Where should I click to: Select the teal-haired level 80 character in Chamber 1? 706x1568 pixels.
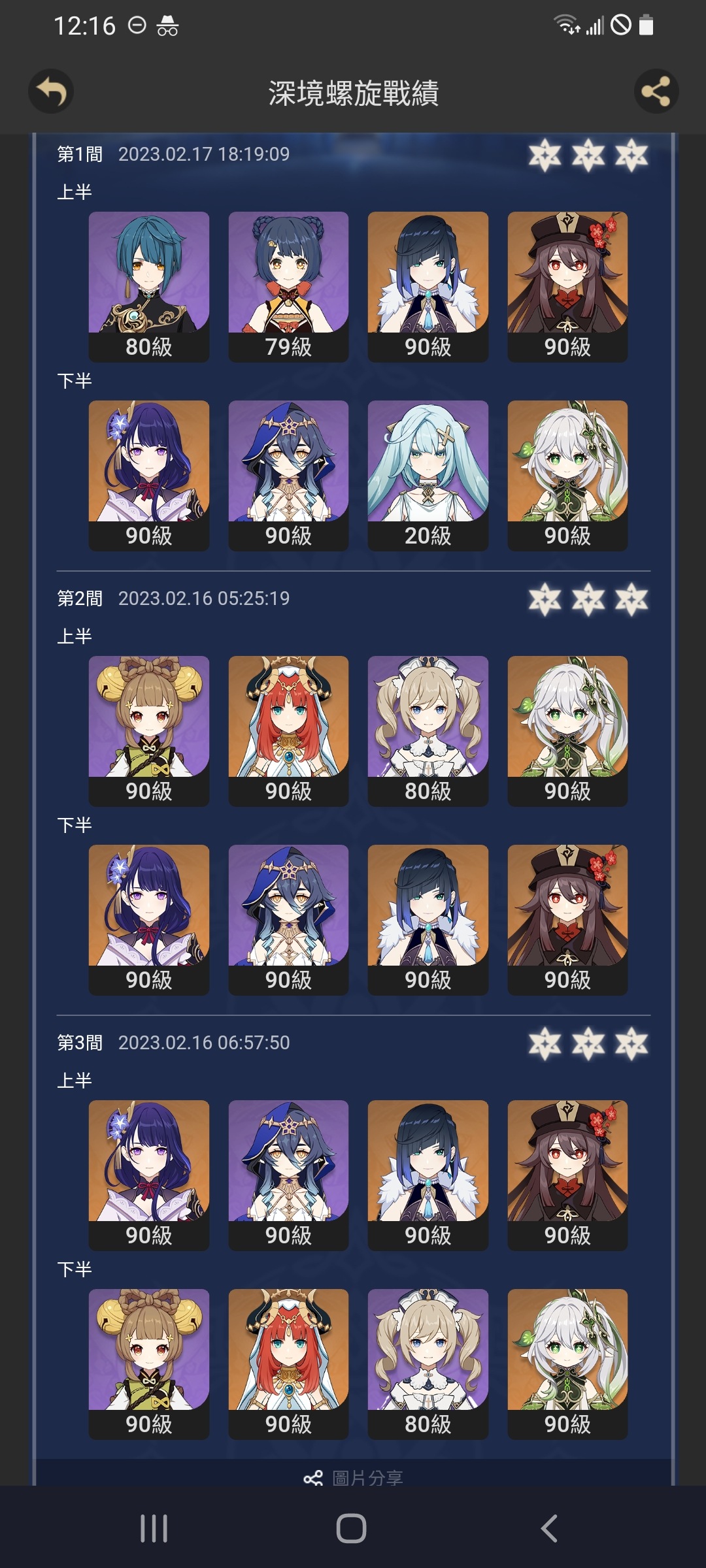149,287
